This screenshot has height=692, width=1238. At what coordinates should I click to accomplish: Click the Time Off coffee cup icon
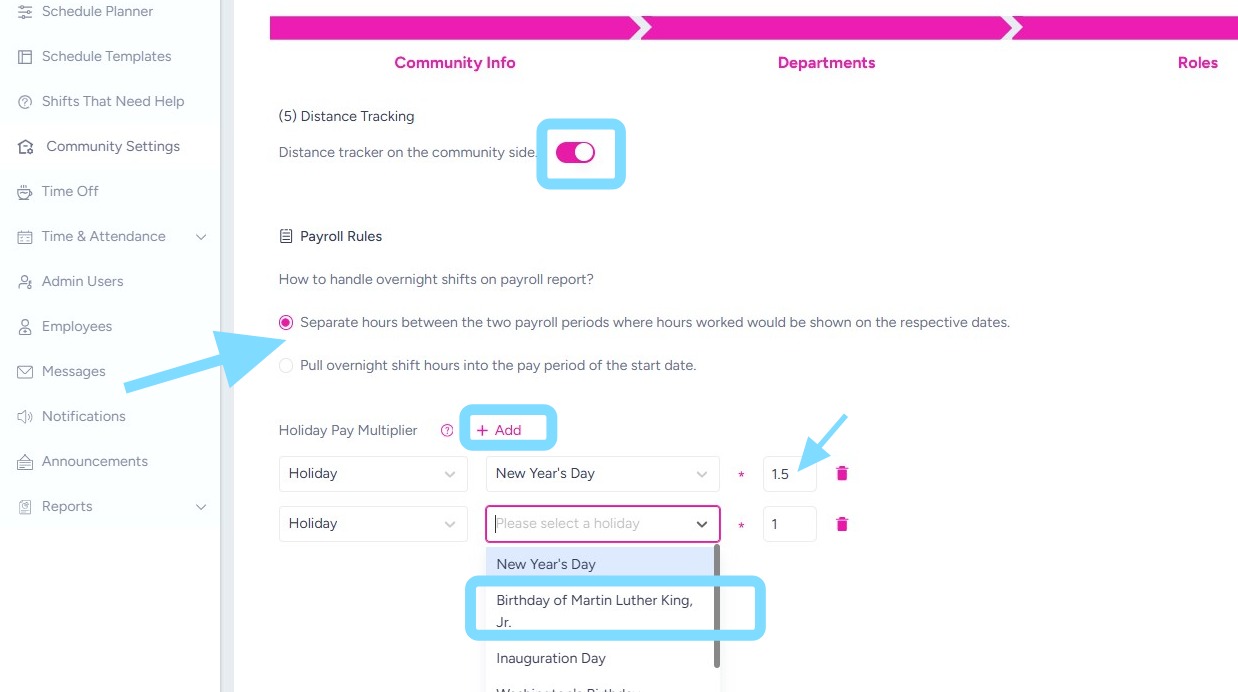25,192
